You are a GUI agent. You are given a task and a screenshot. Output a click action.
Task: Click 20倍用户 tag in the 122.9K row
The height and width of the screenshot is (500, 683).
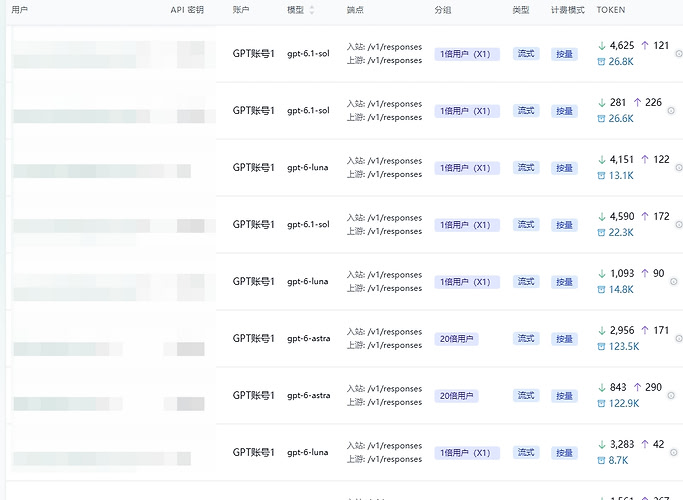point(456,396)
